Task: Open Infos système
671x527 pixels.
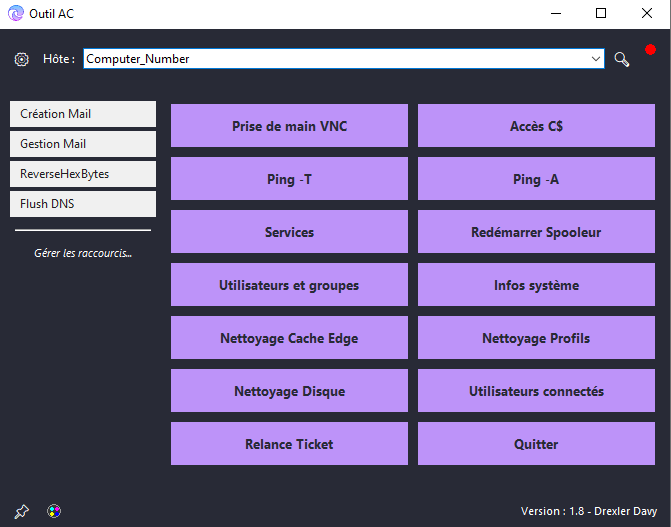Action: [536, 285]
